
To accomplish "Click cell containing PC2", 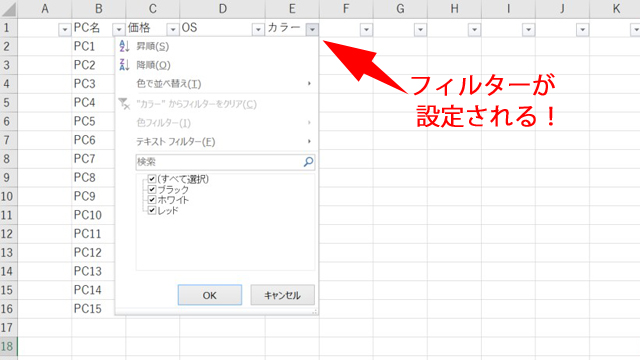I will 93,65.
